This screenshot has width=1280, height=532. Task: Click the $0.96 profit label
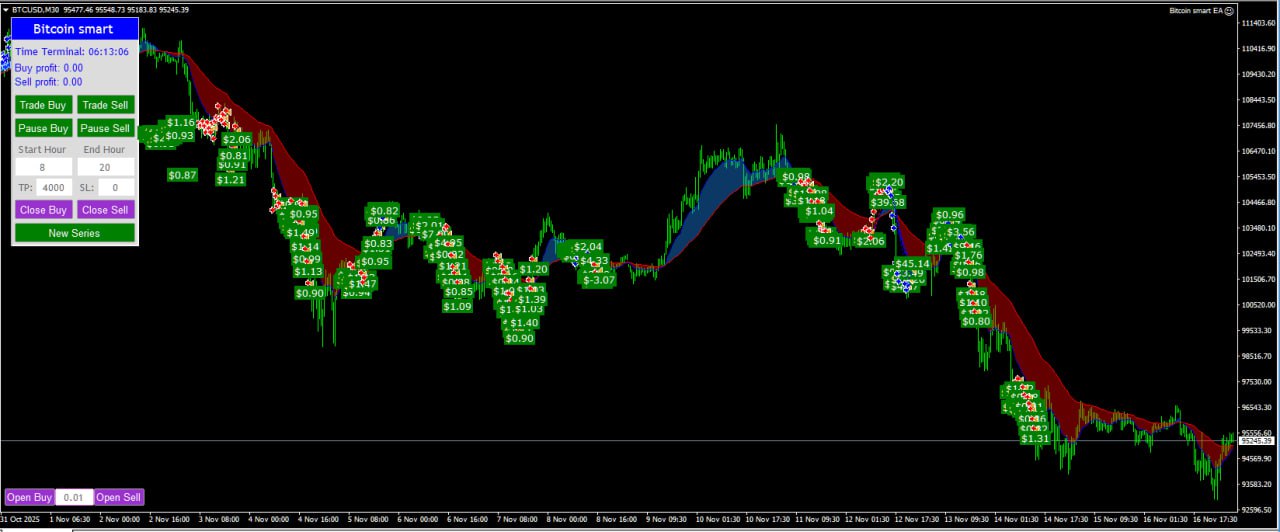click(x=949, y=215)
